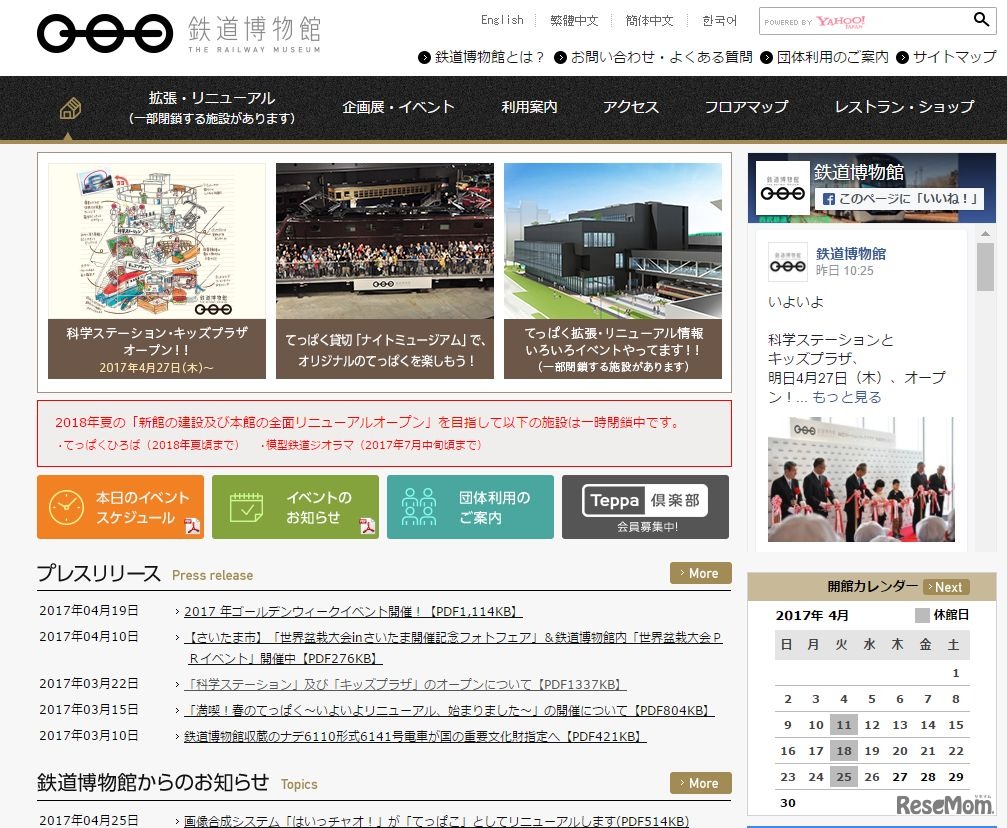Image resolution: width=1007 pixels, height=828 pixels.
Task: Open the Golden Week event press release
Action: [352, 612]
